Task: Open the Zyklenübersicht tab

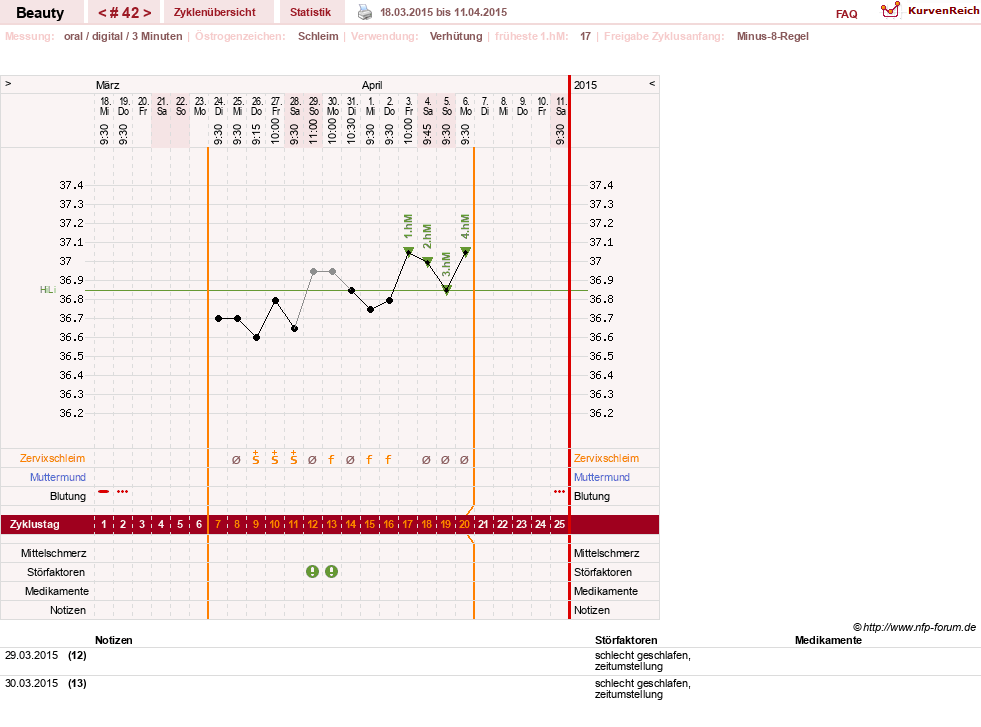Action: pos(215,12)
